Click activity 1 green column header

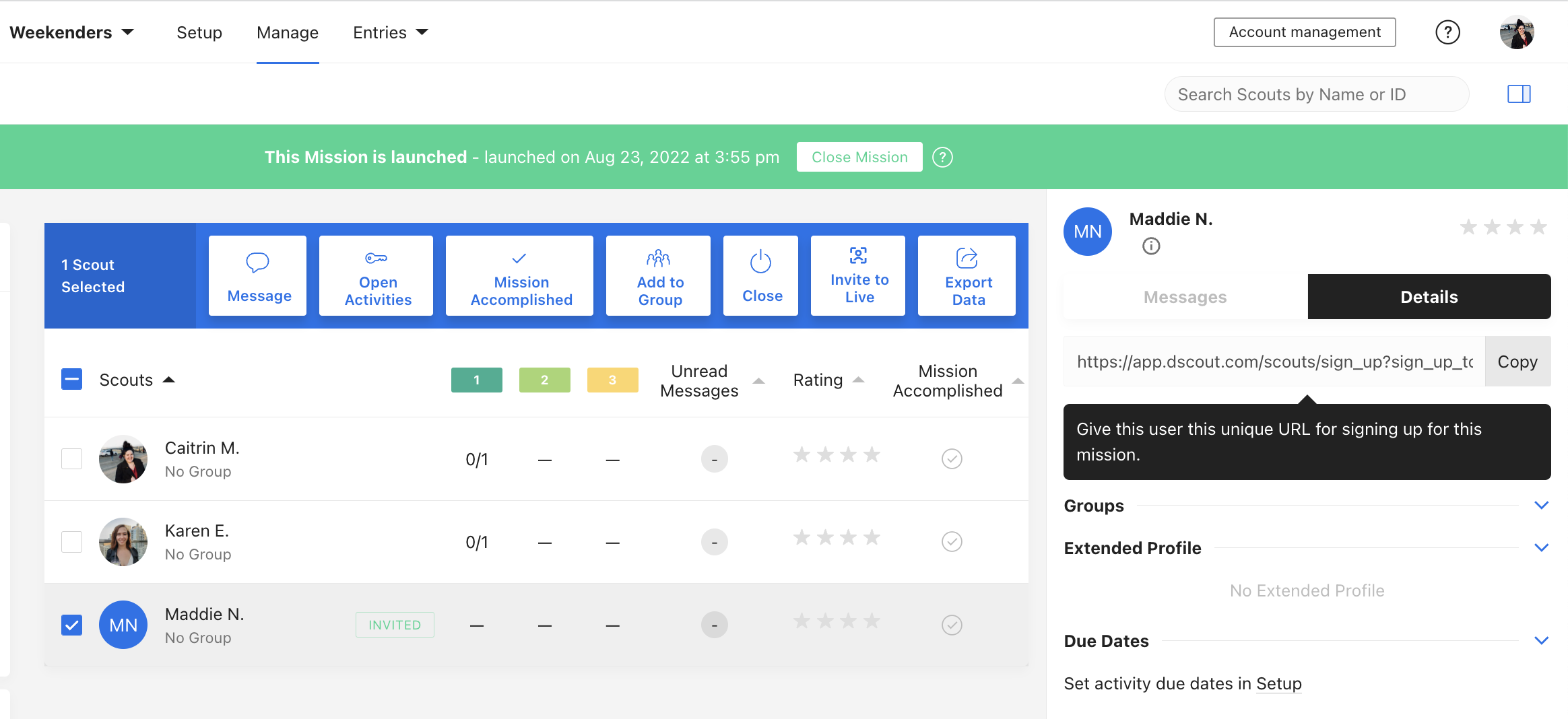coord(477,380)
